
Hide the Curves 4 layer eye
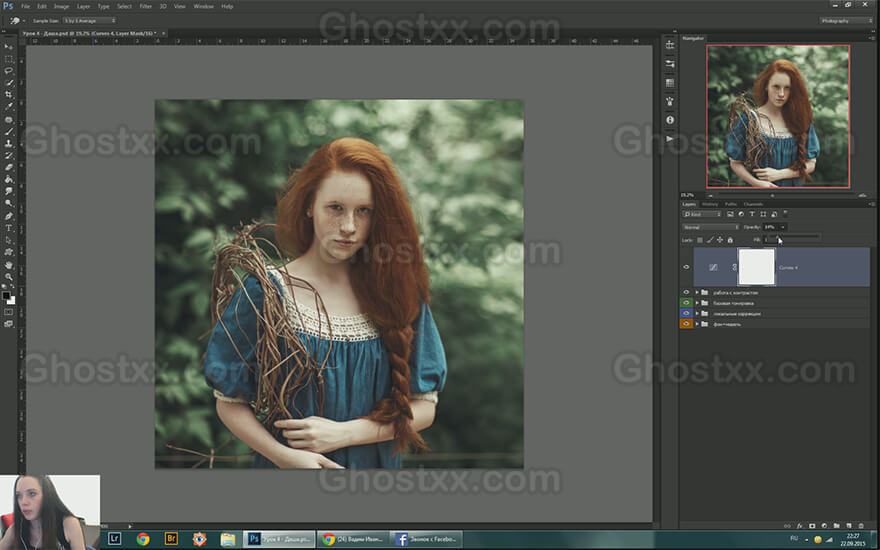686,268
